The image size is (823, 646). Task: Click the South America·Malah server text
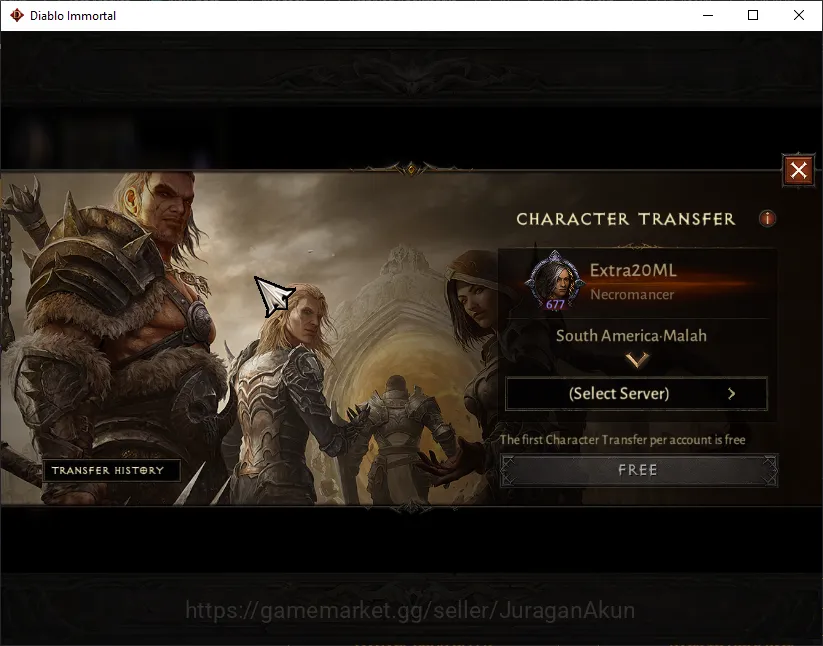coord(631,336)
